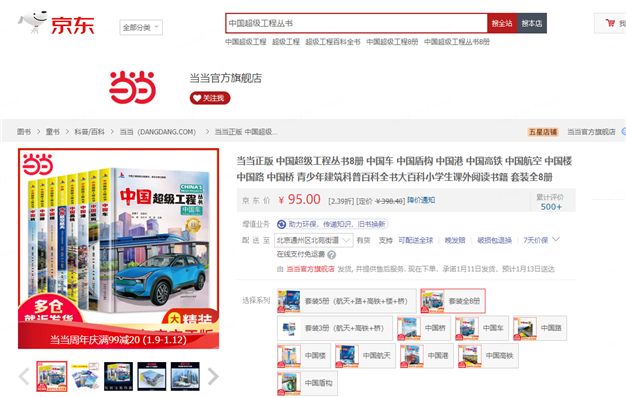This screenshot has width=626, height=398.
Task: Show previous thumbnails with left arrow
Action: pyautogui.click(x=24, y=376)
